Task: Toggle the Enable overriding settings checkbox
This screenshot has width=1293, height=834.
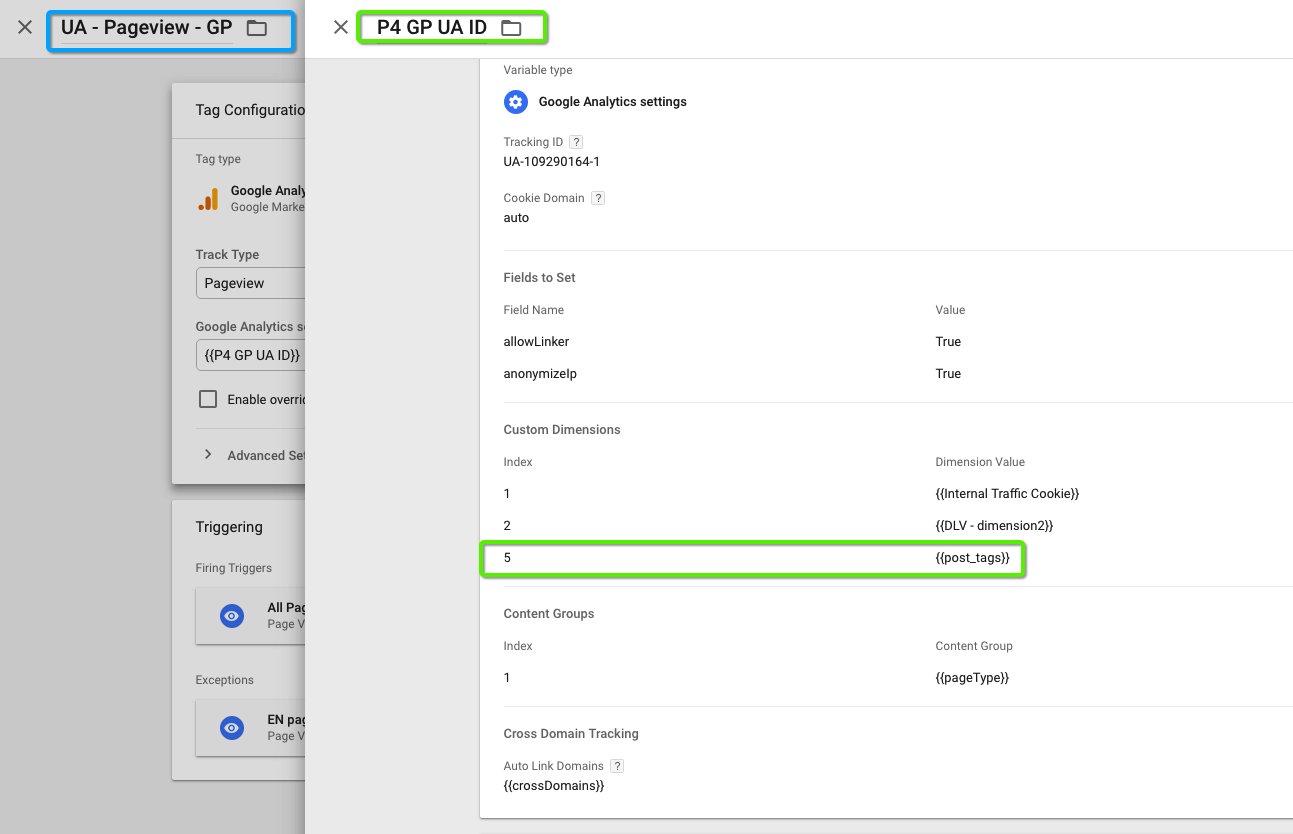Action: pyautogui.click(x=208, y=399)
